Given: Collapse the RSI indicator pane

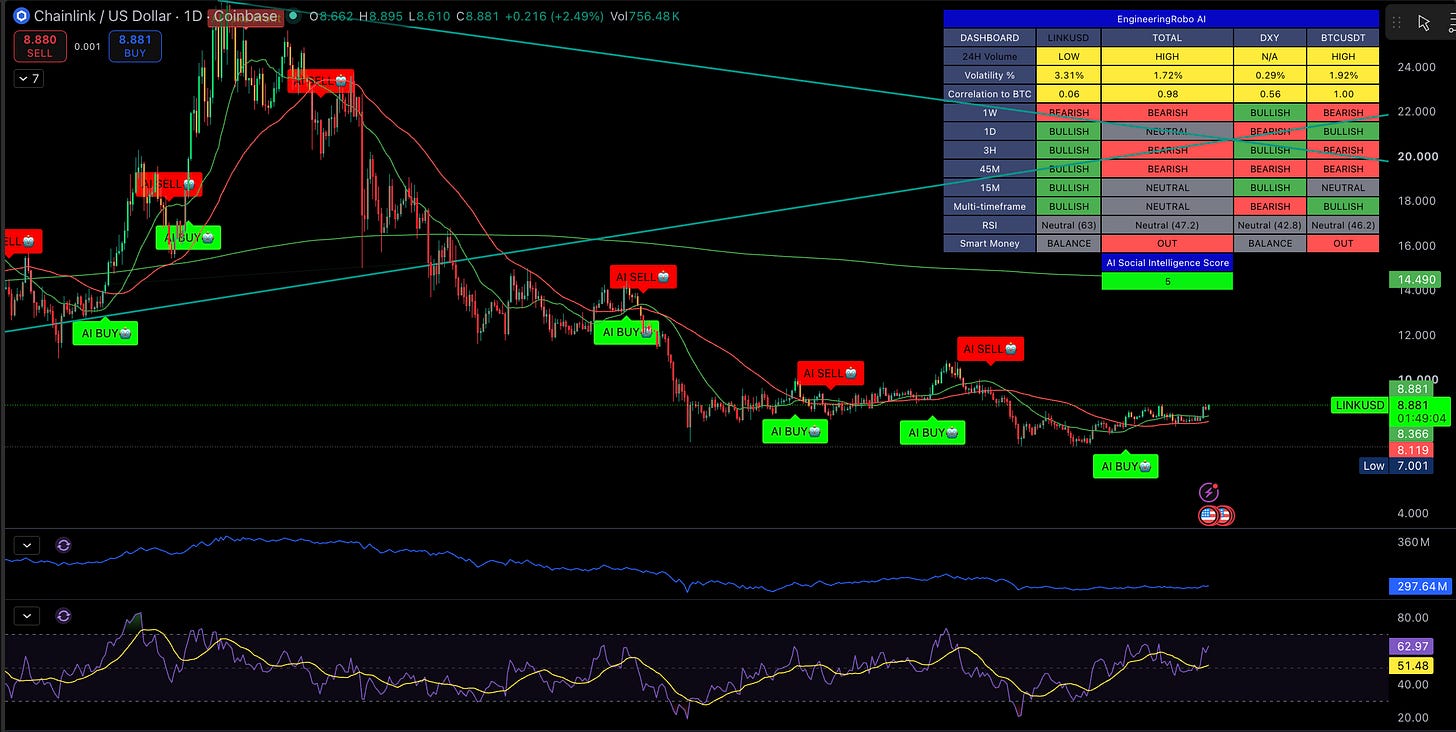Looking at the screenshot, I should (27, 616).
